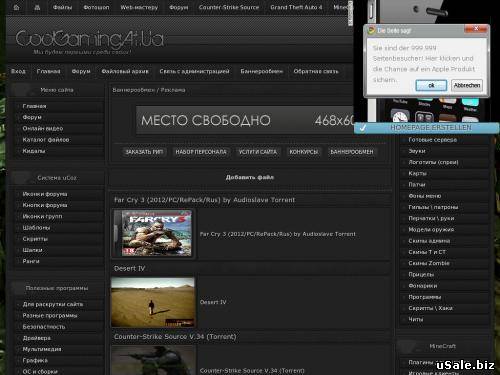The width and height of the screenshot is (500, 375).
Task: Select the Файловый архив navigation tab
Action: [125, 71]
